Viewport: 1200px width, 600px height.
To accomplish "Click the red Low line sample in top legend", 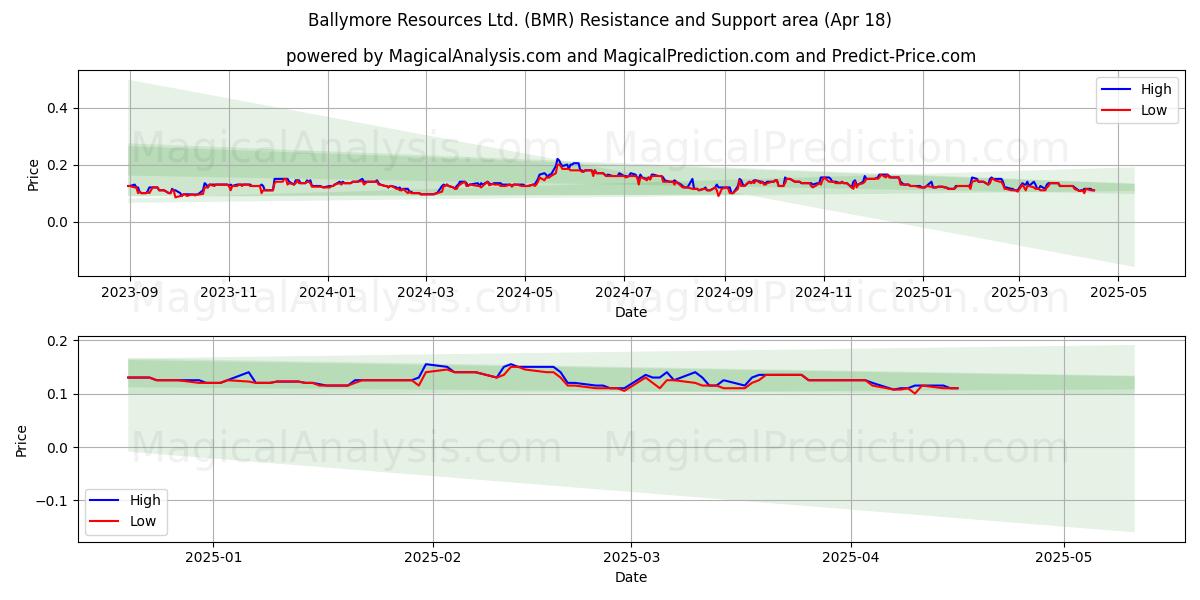I will point(1117,111).
